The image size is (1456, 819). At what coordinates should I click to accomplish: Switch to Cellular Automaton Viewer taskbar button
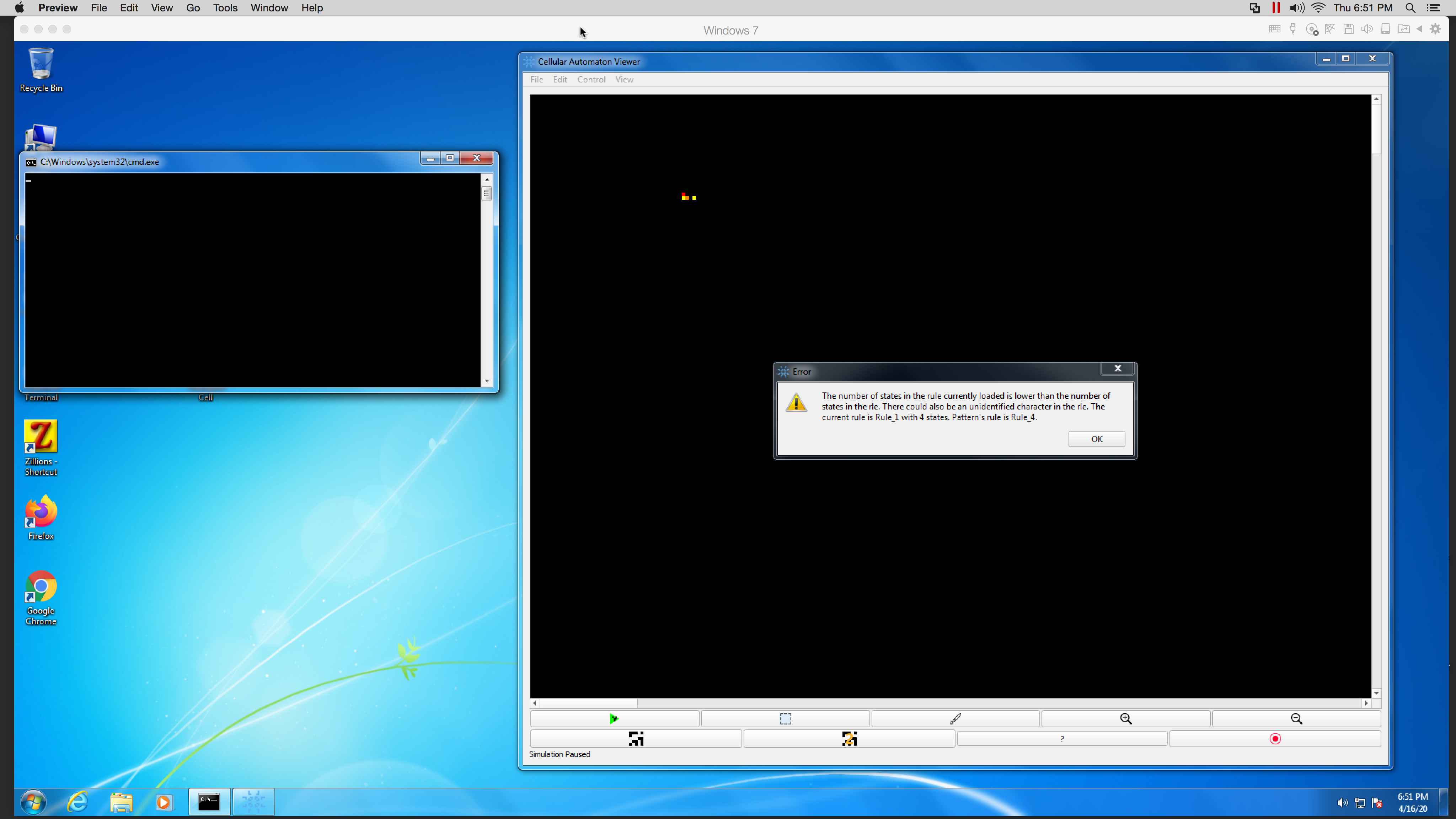click(253, 802)
